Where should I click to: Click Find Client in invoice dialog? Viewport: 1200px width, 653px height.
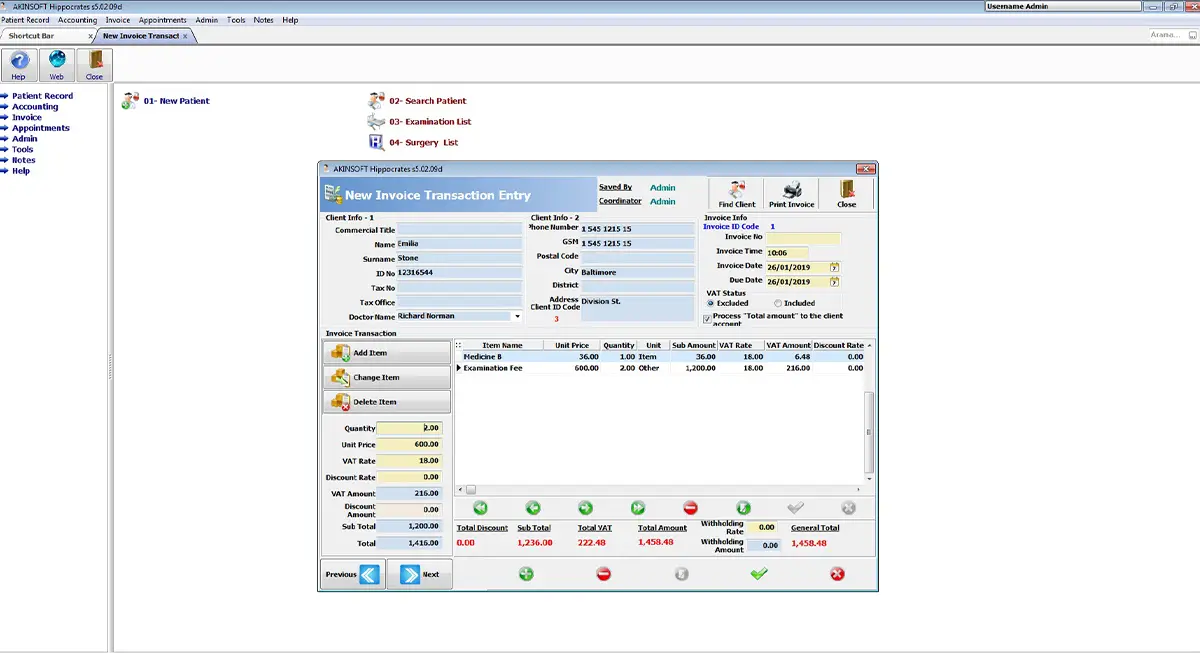coord(737,194)
